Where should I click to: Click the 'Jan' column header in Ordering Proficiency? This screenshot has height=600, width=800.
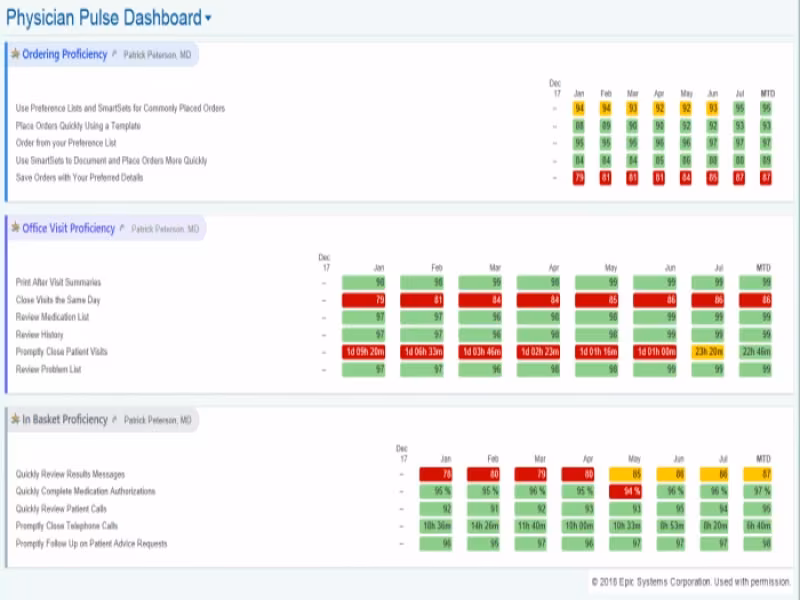pyautogui.click(x=579, y=93)
